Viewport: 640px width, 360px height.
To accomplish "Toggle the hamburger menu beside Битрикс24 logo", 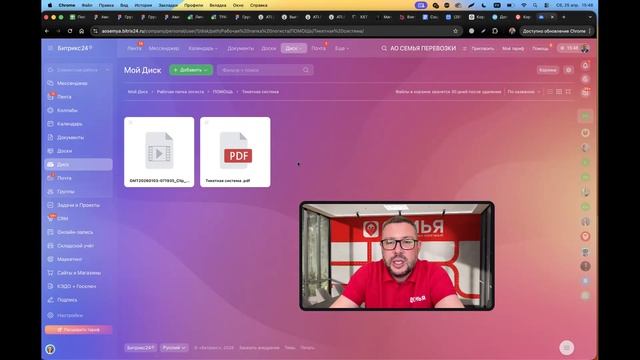I will coord(51,48).
